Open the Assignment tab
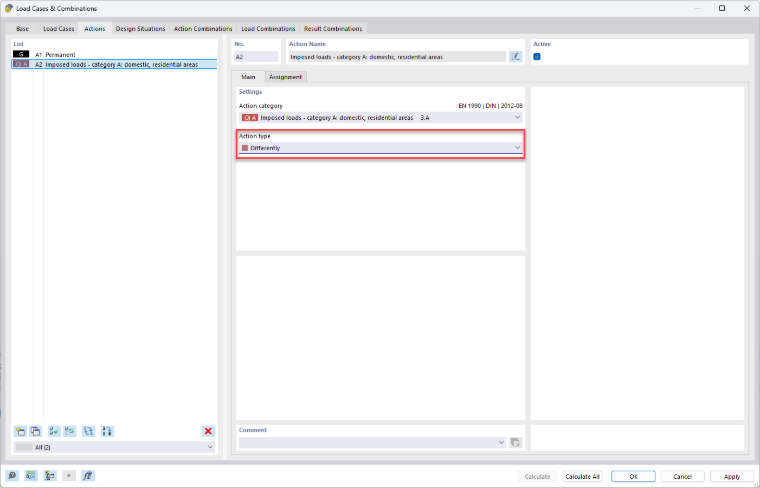Viewport: 760px width, 488px height. click(285, 77)
